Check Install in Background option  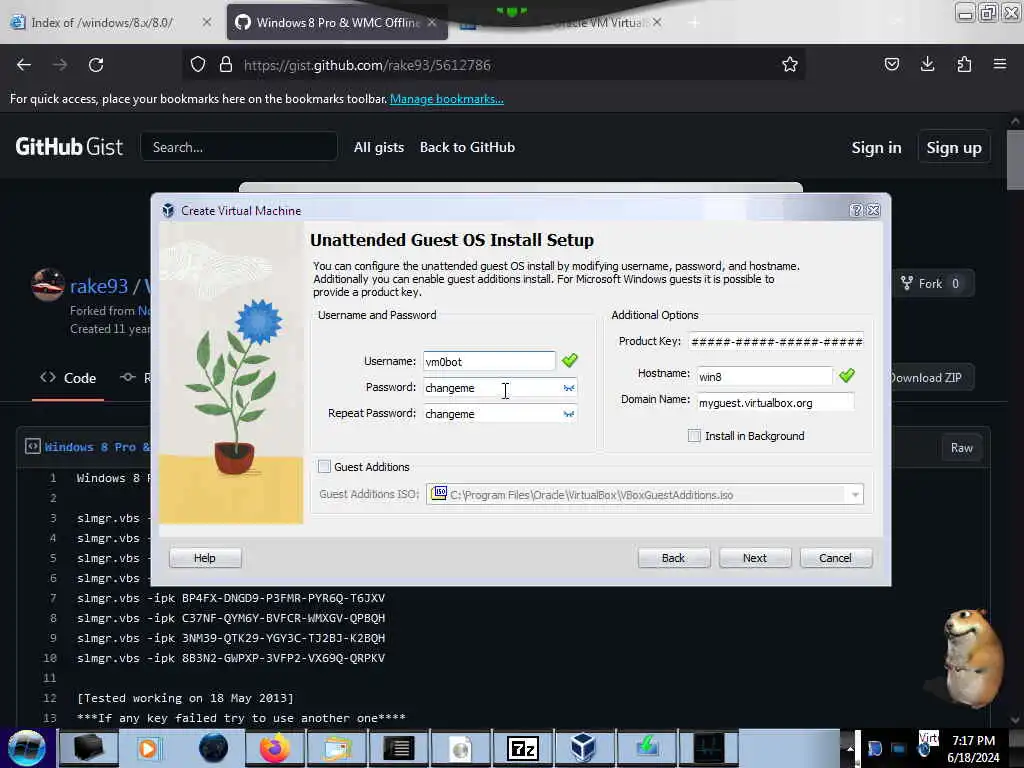694,436
